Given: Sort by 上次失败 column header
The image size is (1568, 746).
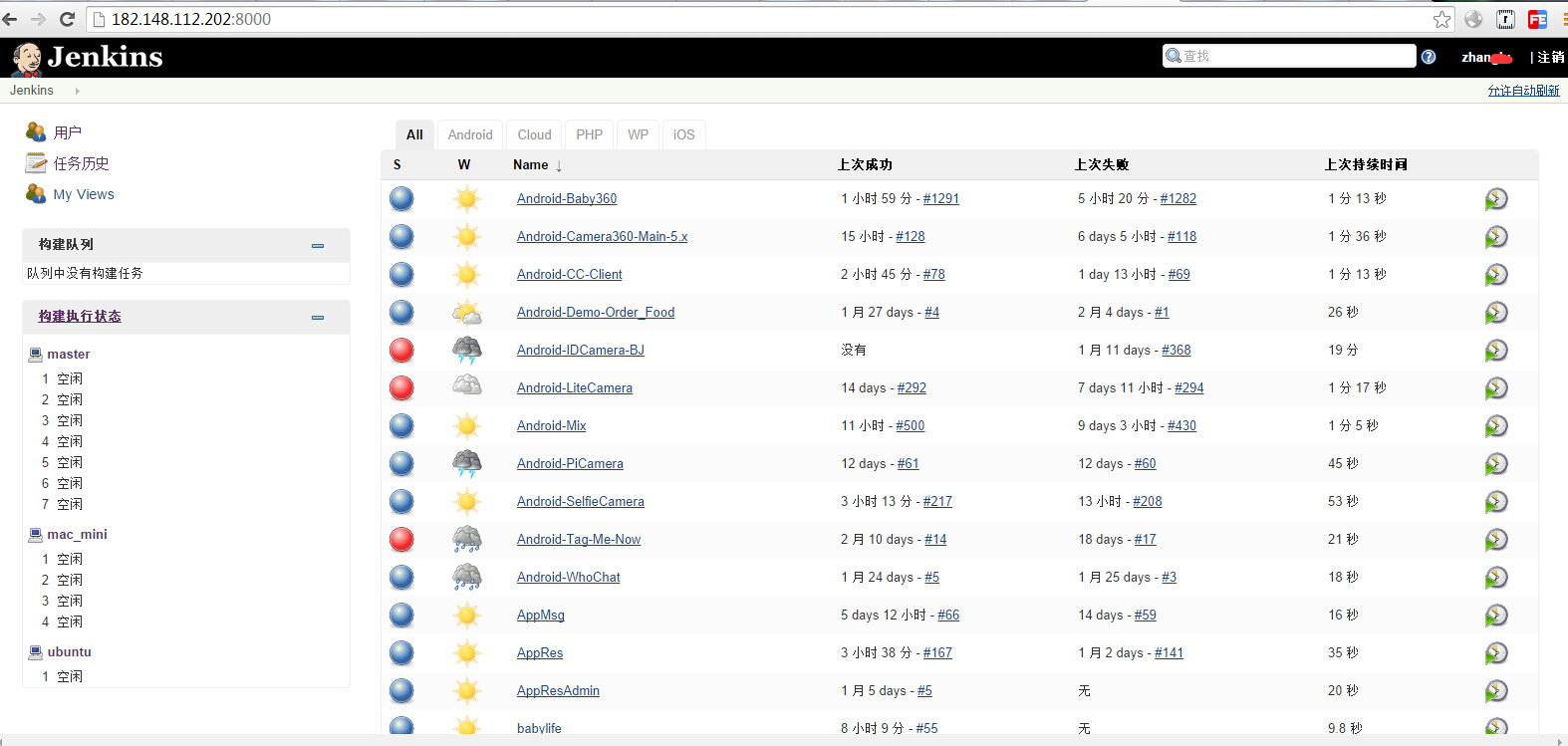Looking at the screenshot, I should [1102, 165].
